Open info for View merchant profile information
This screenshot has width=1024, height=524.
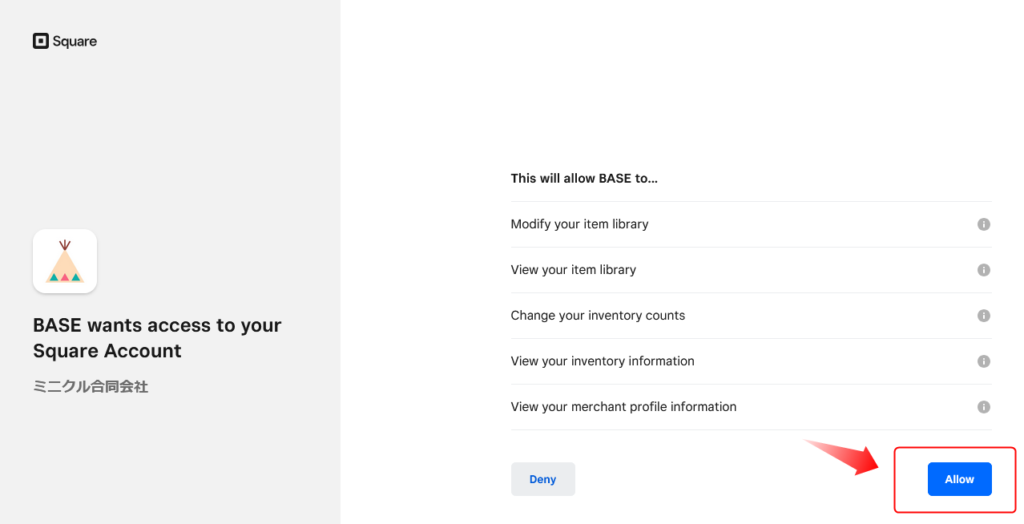point(983,407)
